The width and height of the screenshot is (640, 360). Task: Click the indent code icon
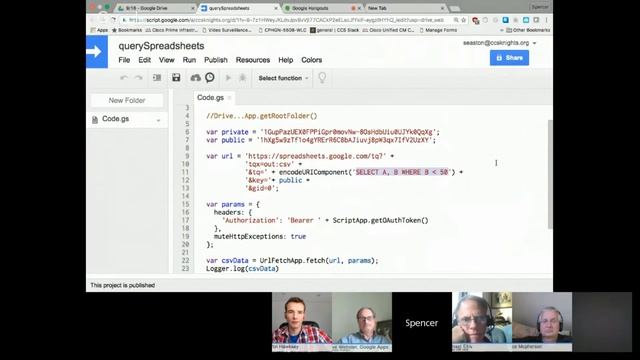click(x=157, y=78)
